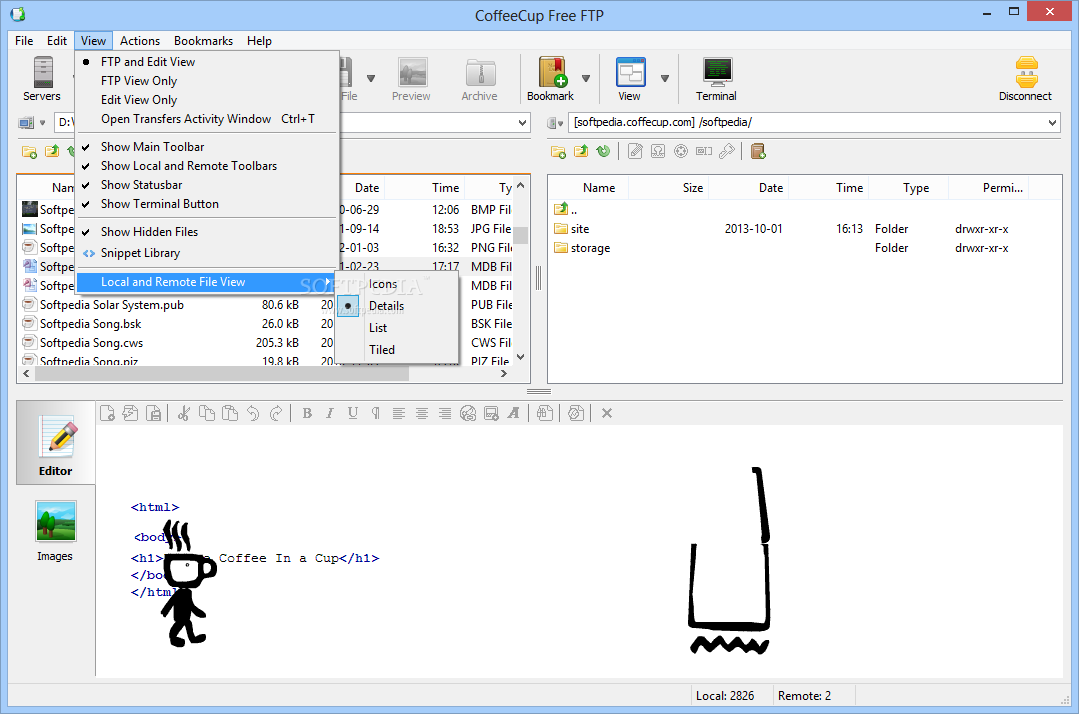Select Tiled file view option
Viewport: 1079px width, 714px height.
pos(397,349)
